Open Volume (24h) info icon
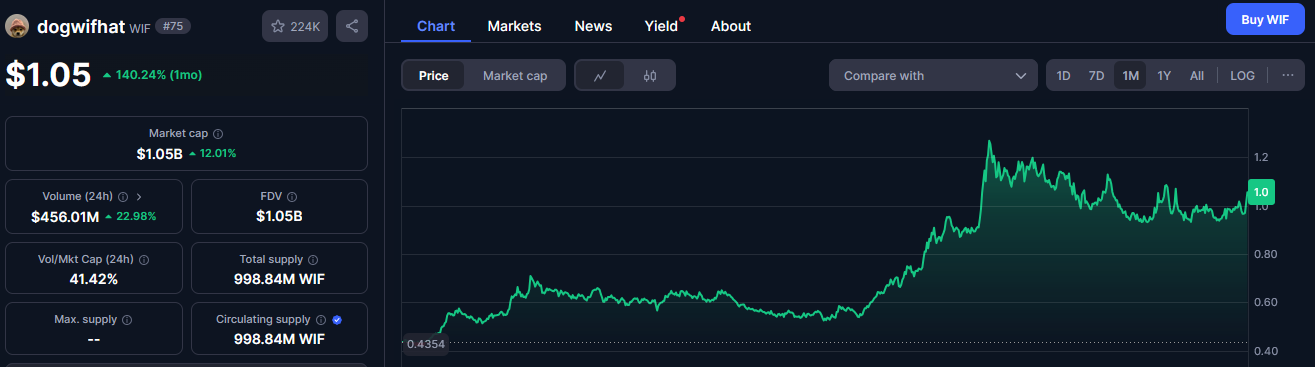 123,197
